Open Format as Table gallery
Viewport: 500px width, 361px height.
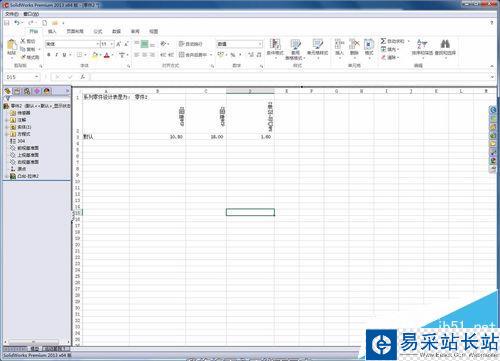click(295, 49)
